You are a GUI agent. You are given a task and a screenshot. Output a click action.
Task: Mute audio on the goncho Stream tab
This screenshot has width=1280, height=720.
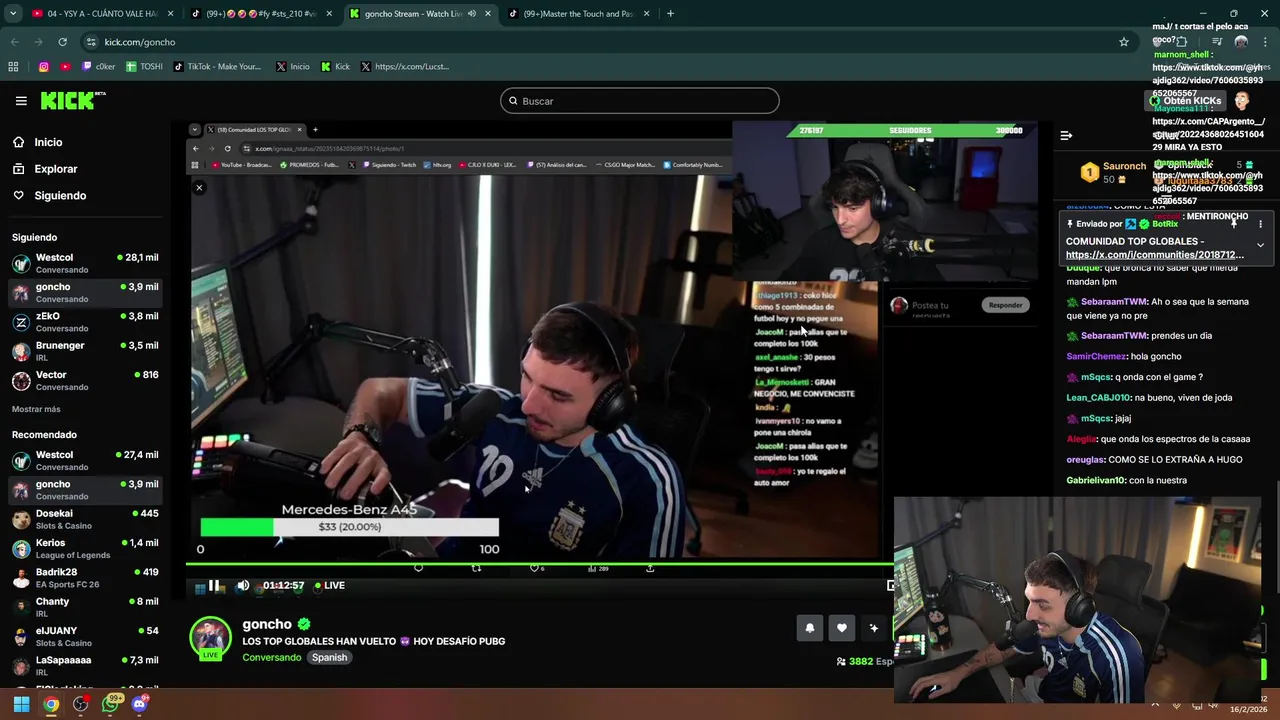(472, 14)
